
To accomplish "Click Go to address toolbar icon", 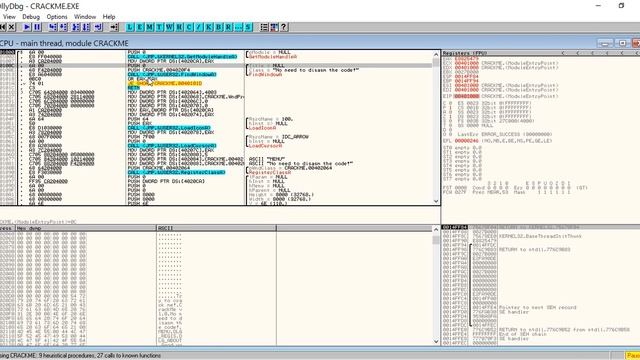I will tap(114, 27).
